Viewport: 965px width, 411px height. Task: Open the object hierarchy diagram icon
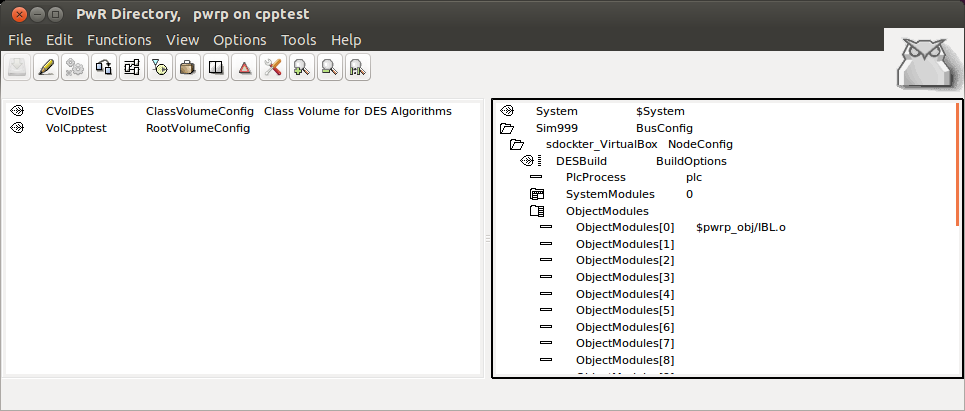point(132,67)
